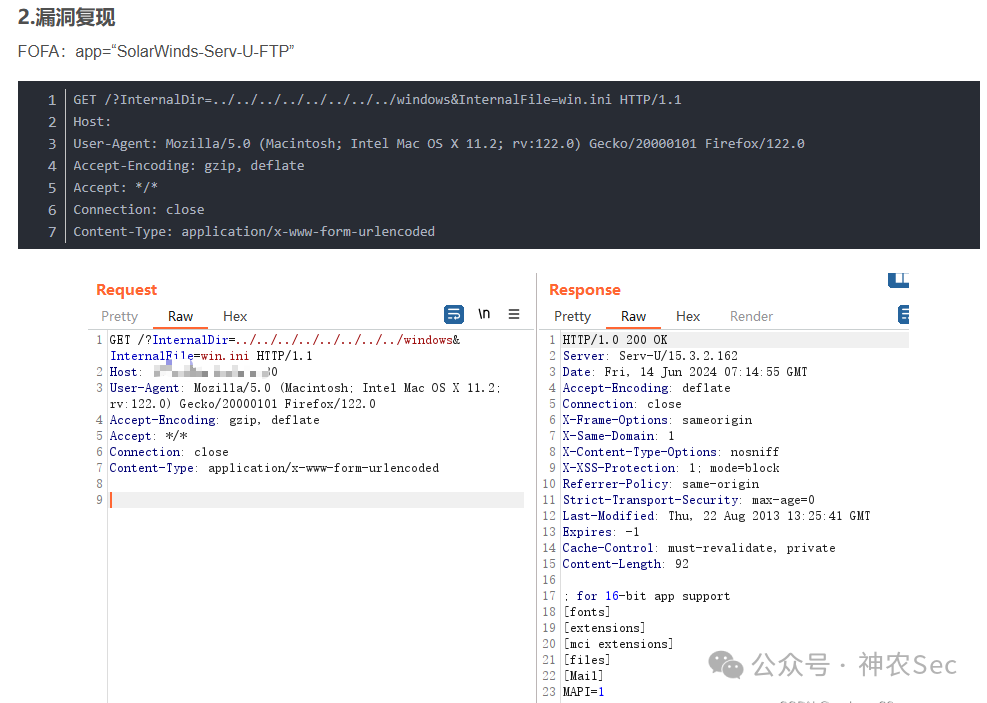Click 'Expires: -1' response line
This screenshot has width=987, height=703.
(601, 532)
